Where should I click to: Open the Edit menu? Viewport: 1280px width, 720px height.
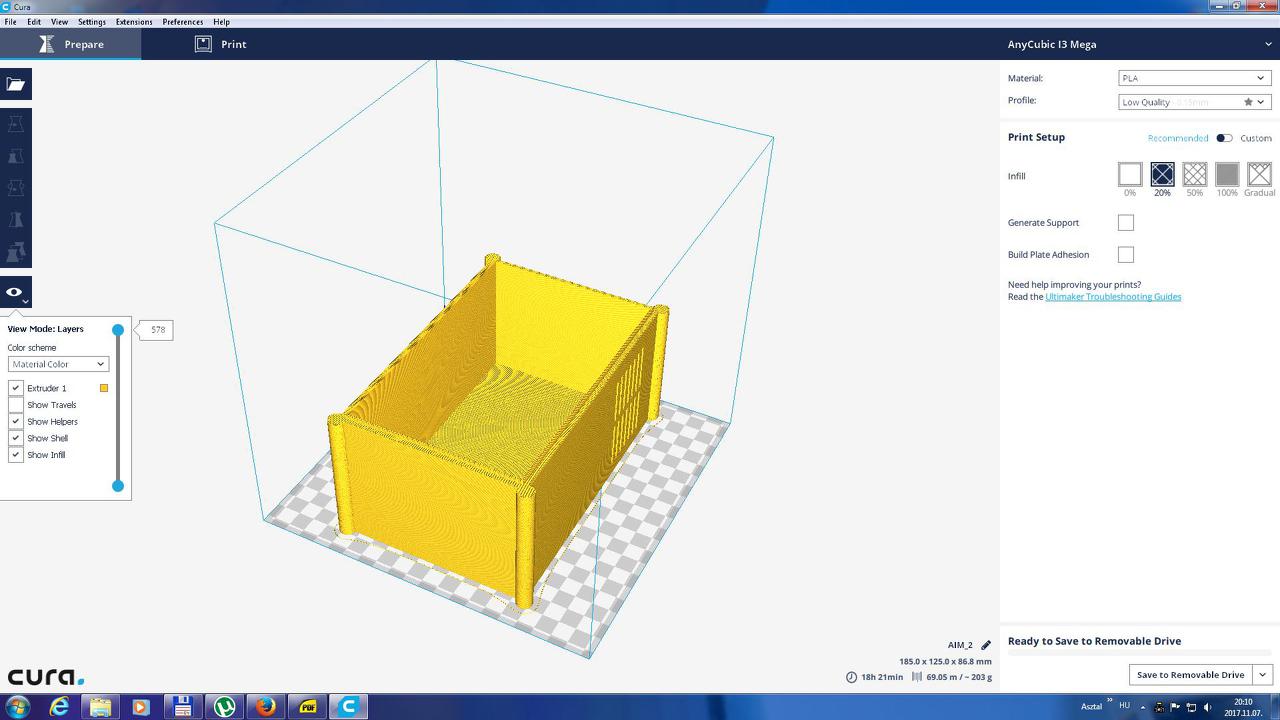(34, 22)
